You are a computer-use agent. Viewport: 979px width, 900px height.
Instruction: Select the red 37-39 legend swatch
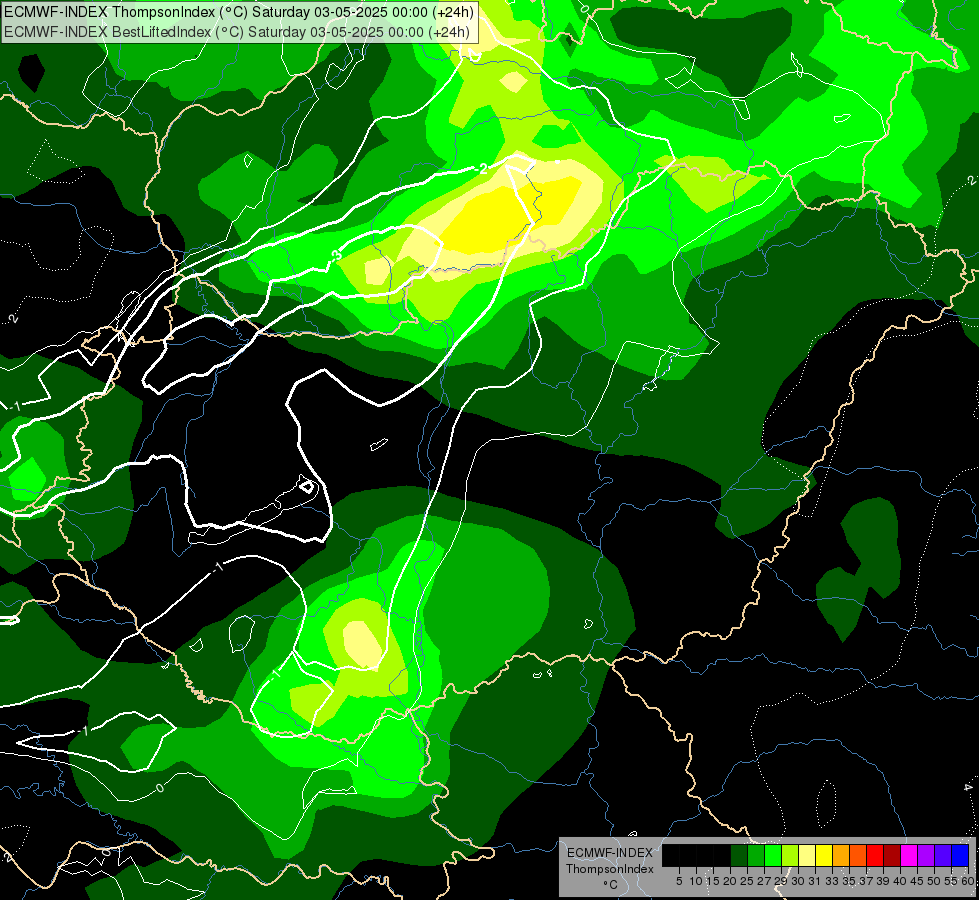pos(875,855)
